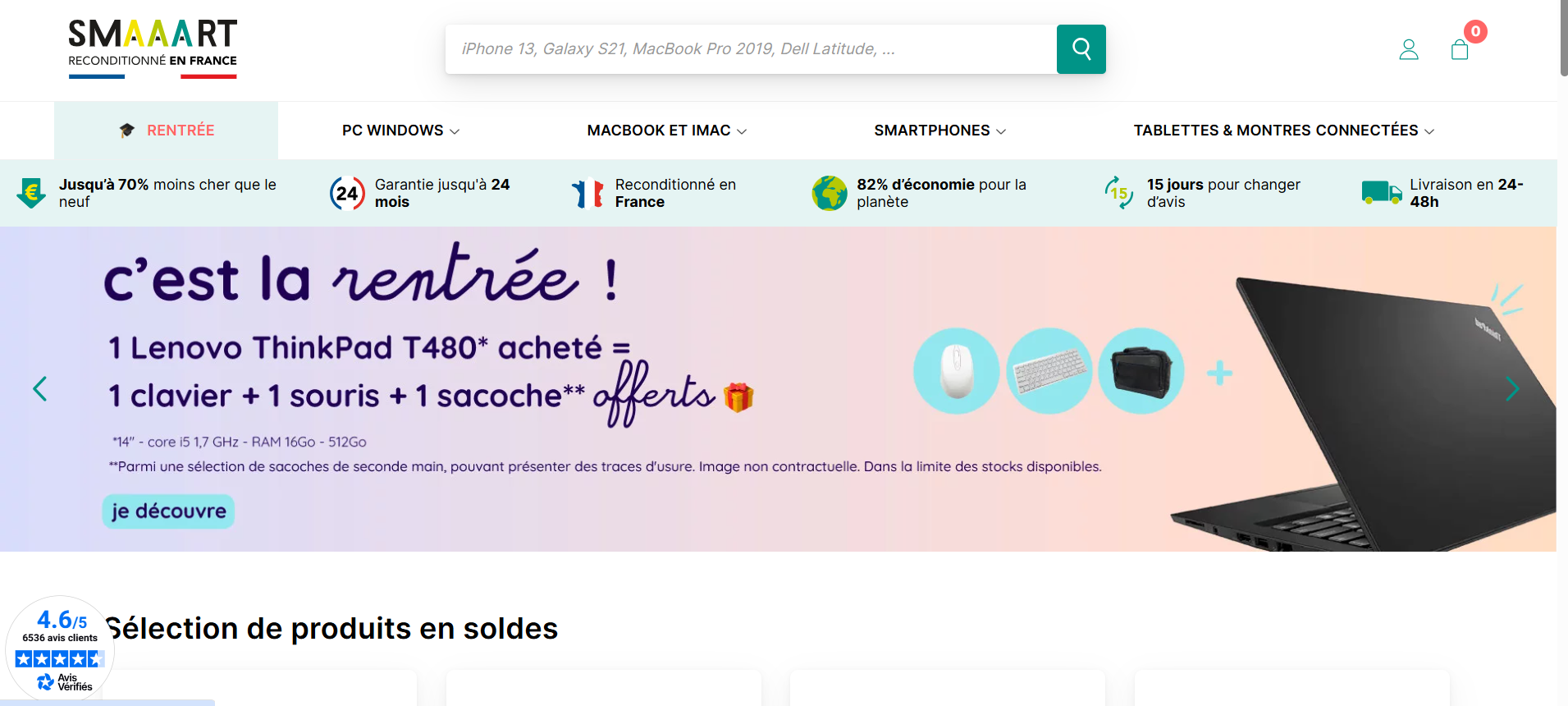
Task: Expand the PC Windows menu
Action: (400, 131)
